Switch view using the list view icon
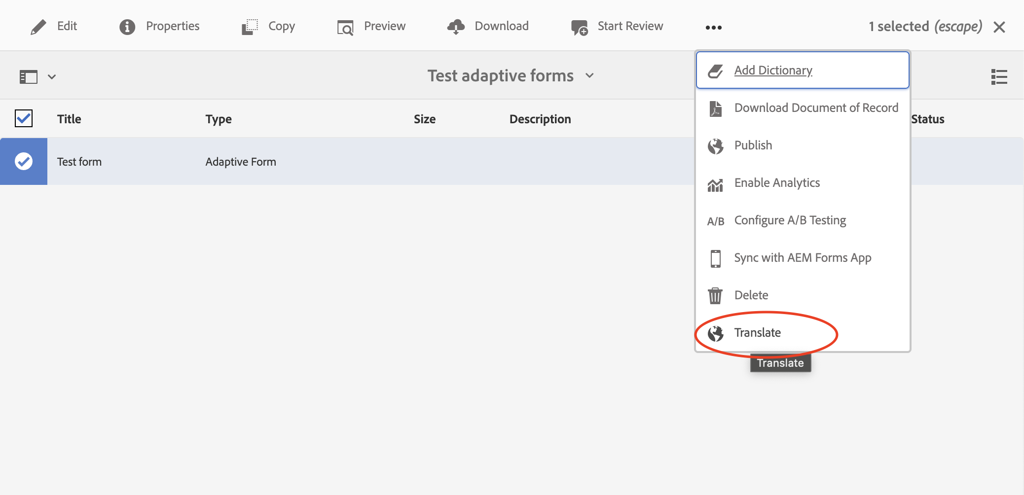The width and height of the screenshot is (1024, 495). [998, 77]
